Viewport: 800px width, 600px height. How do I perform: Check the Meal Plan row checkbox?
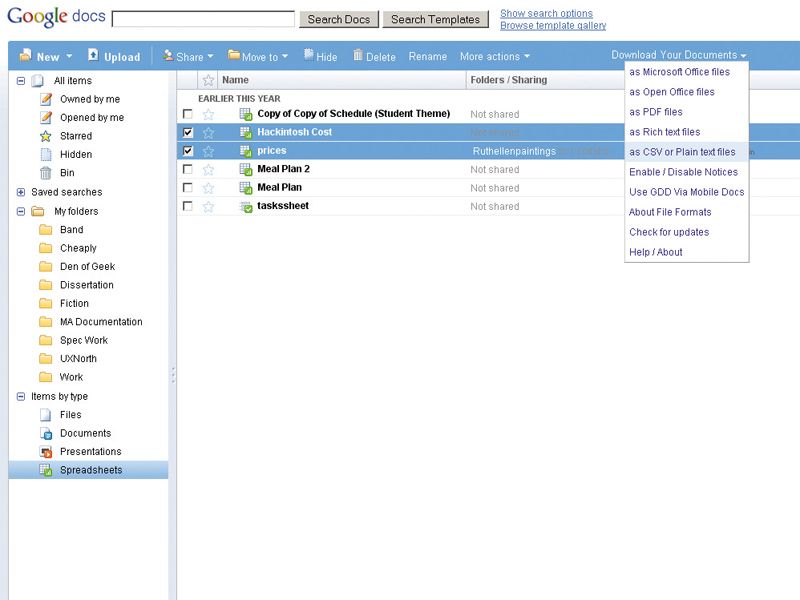(188, 188)
